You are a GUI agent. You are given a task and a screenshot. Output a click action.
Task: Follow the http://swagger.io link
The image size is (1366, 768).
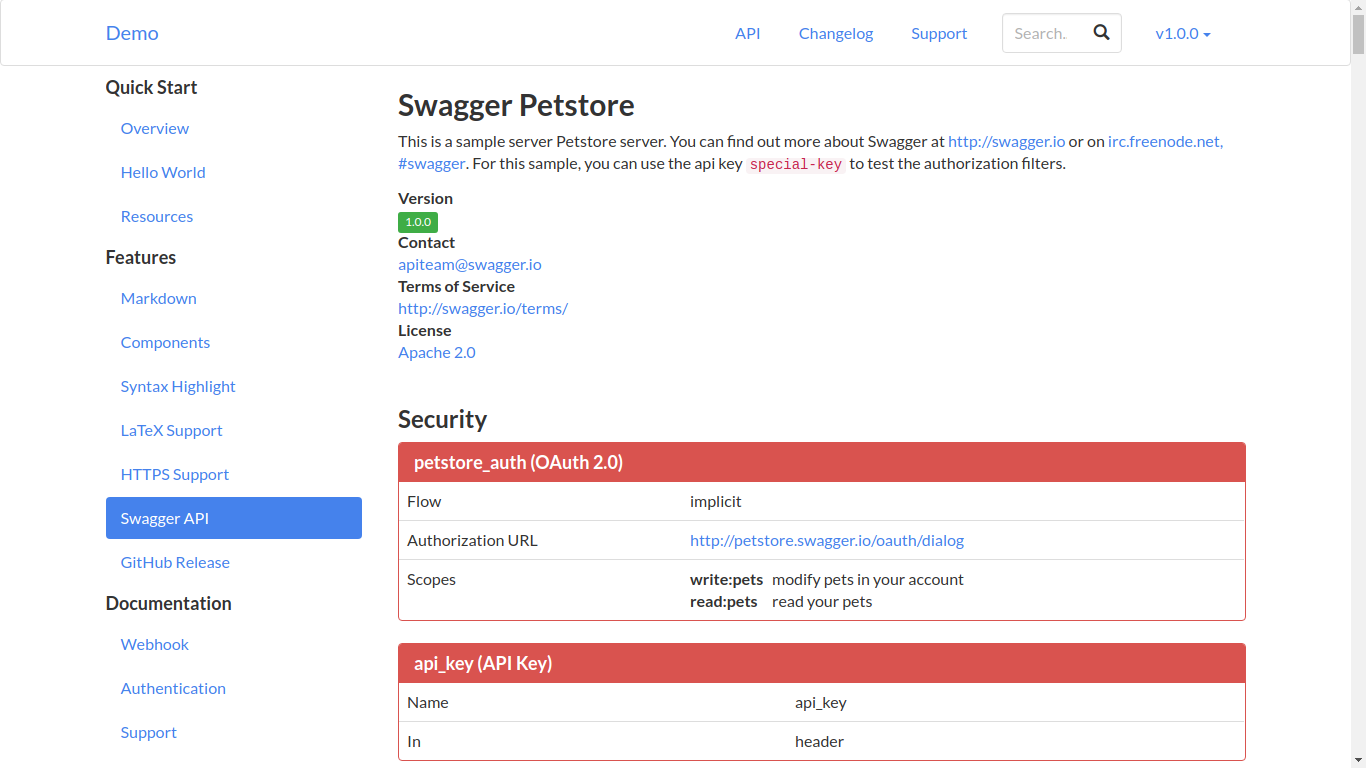[x=1006, y=141]
